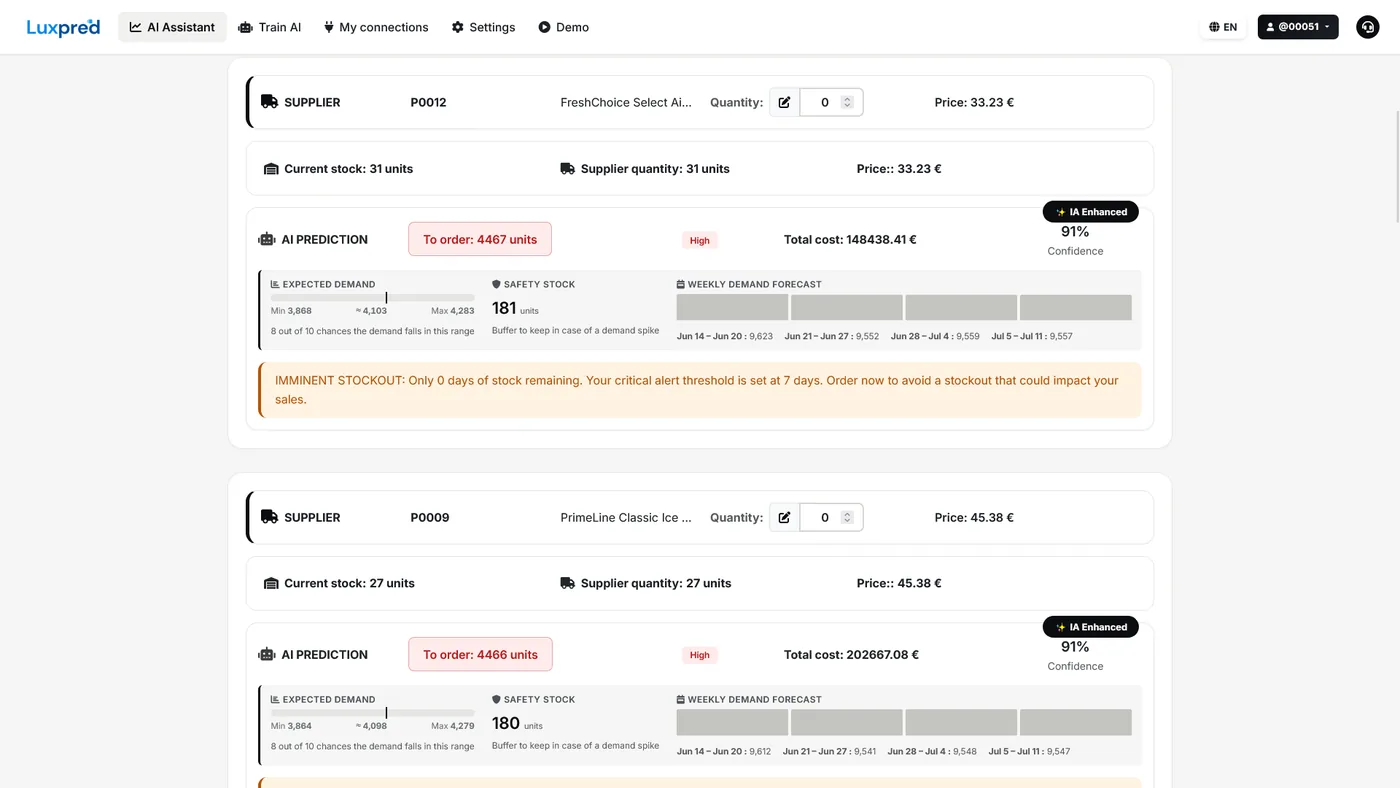Click the truck icon beside Supplier quantity: 27 units

568,584
